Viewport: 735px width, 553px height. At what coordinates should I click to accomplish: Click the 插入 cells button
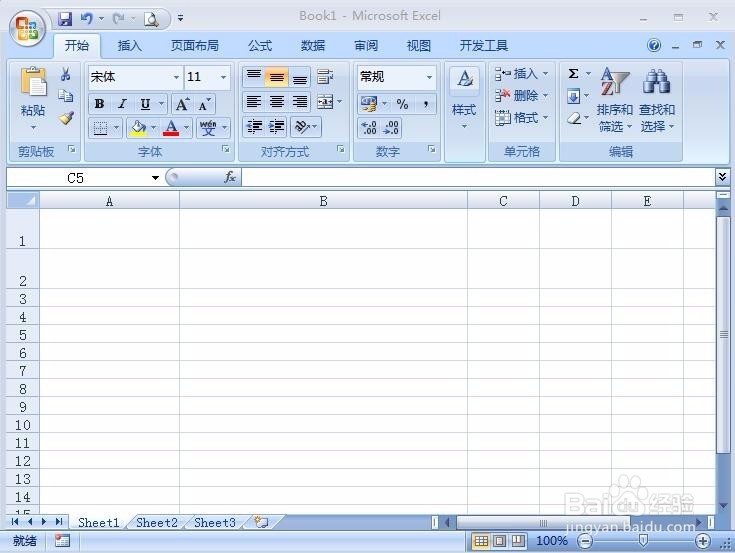point(516,74)
